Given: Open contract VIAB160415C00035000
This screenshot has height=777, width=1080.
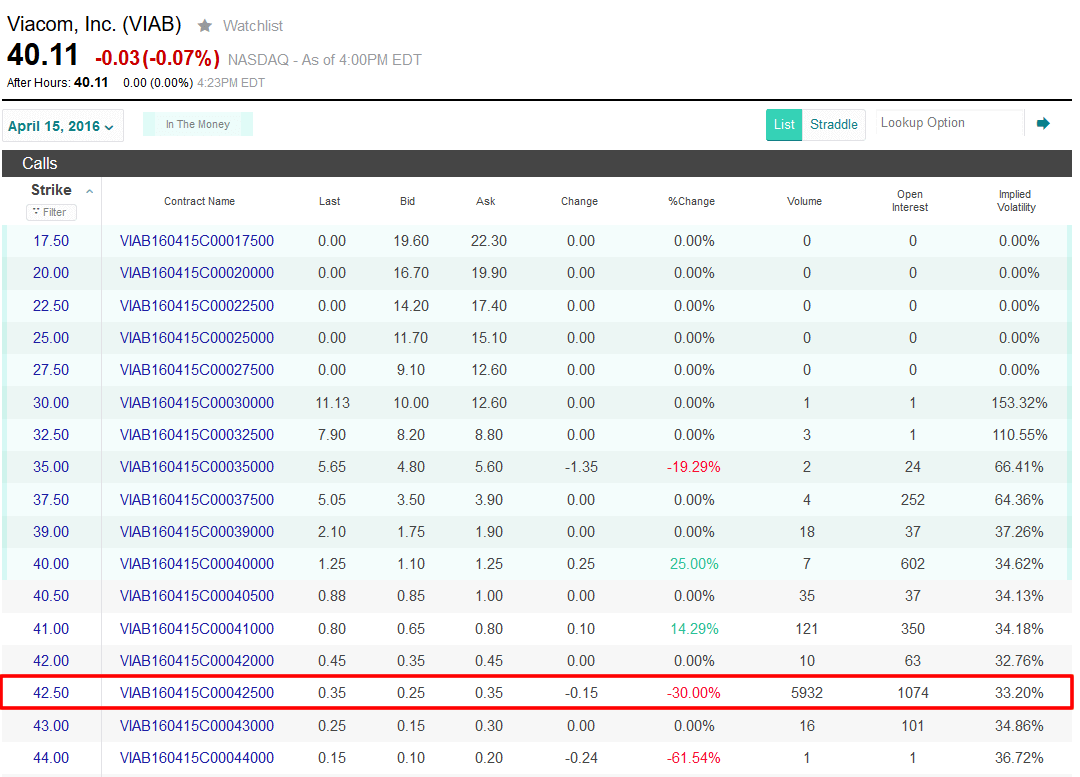Looking at the screenshot, I should (197, 467).
